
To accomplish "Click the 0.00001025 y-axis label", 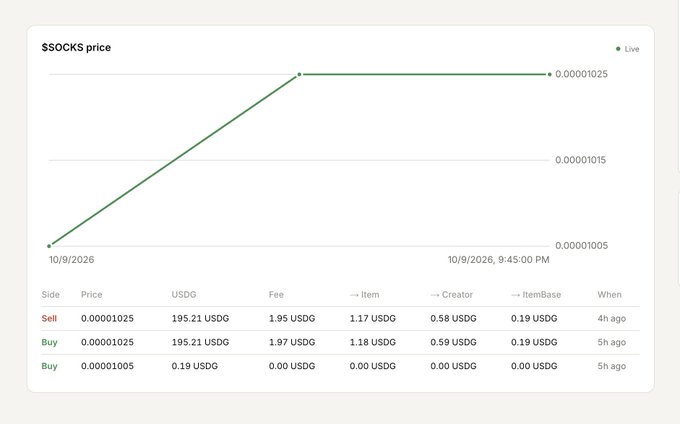I will (581, 74).
